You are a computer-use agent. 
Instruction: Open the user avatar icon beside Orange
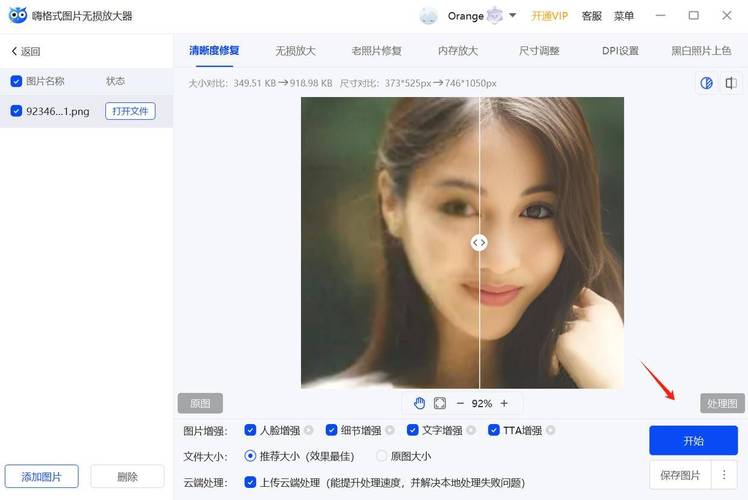pyautogui.click(x=428, y=16)
